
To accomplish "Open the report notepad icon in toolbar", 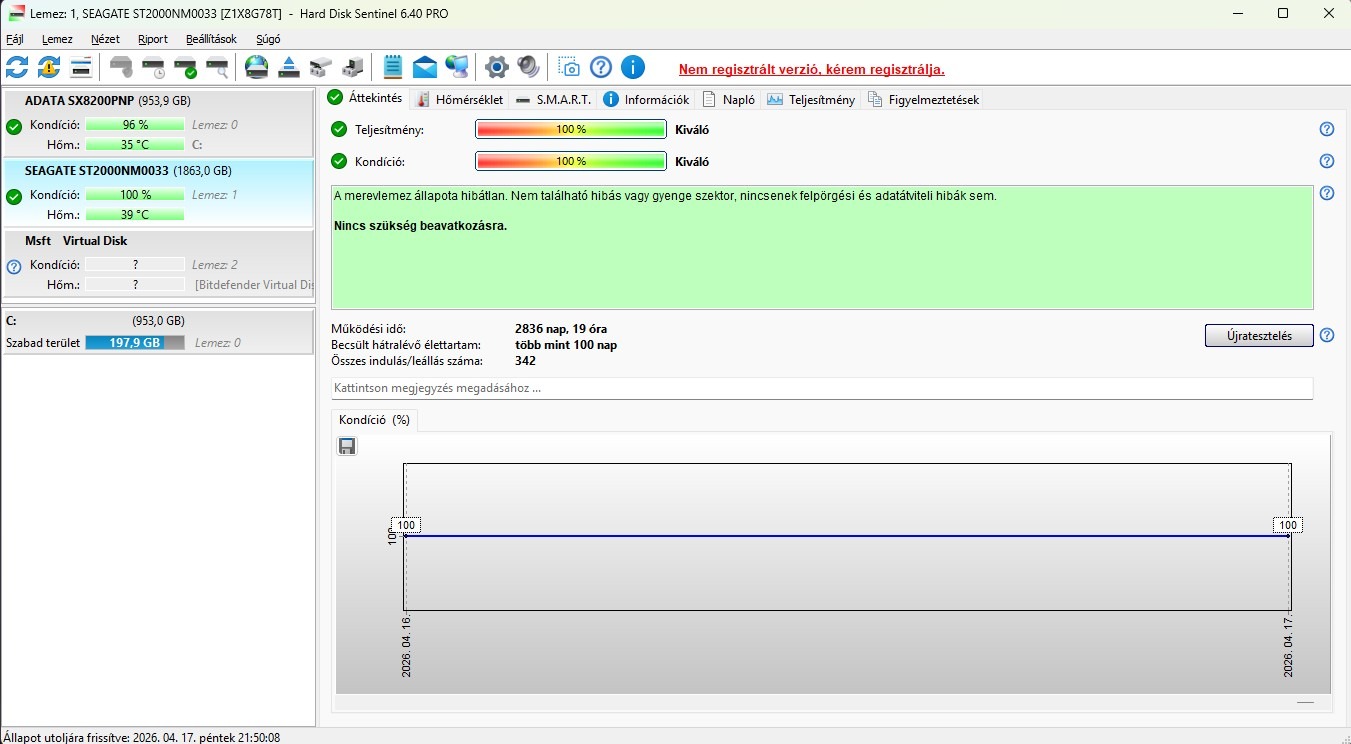I will pos(393,67).
